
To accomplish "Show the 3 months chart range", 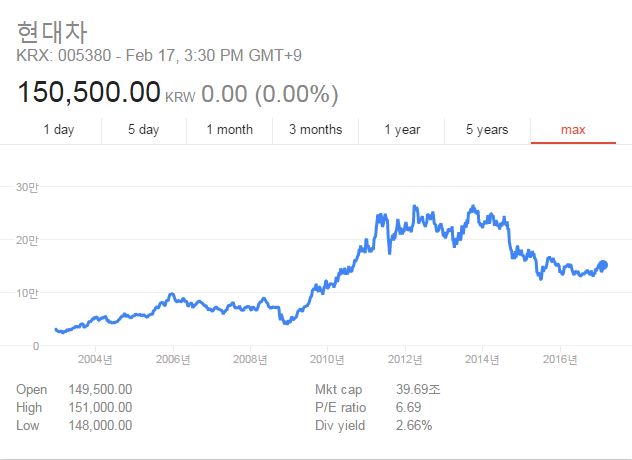I will pyautogui.click(x=315, y=130).
